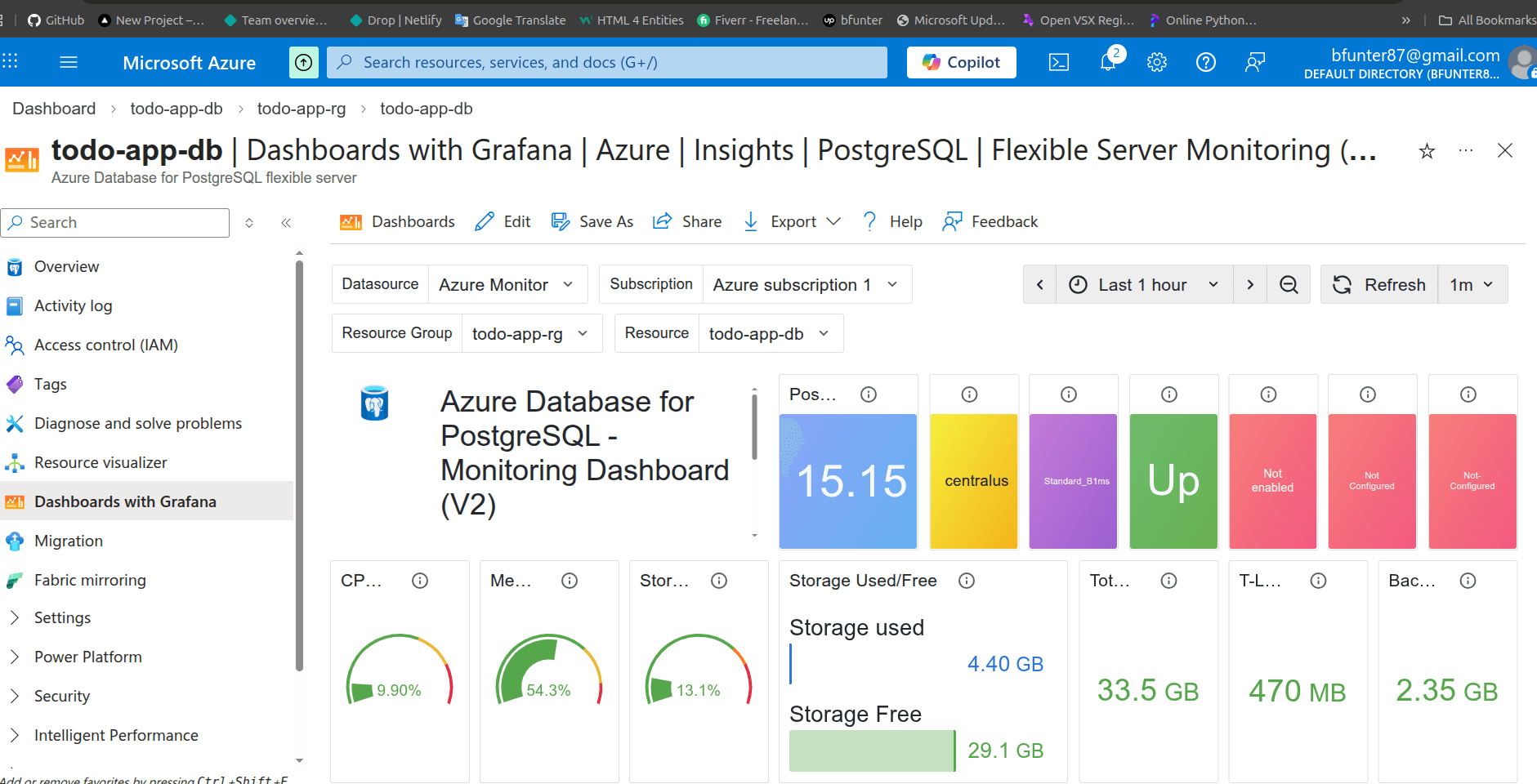
Task: Open the Help question mark in header
Action: coord(1206,62)
